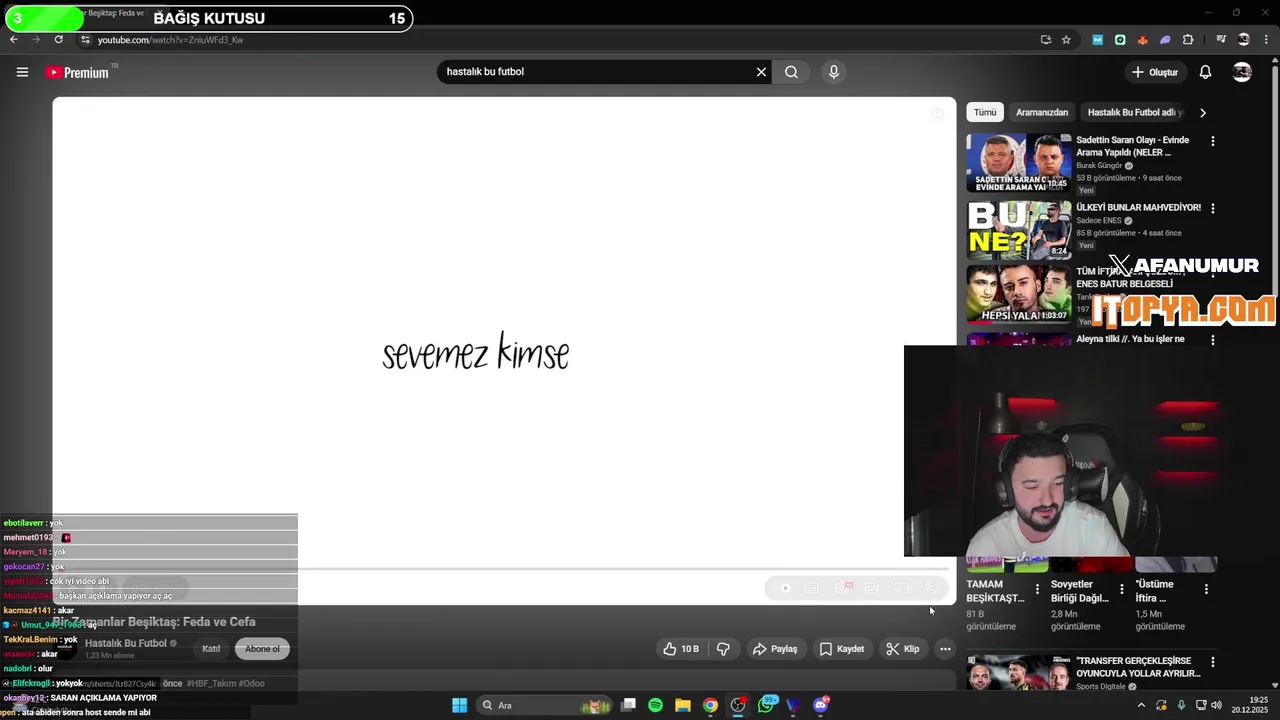Screen dimensions: 1280x720
Task: Open the Windows Start menu
Action: [x=459, y=705]
